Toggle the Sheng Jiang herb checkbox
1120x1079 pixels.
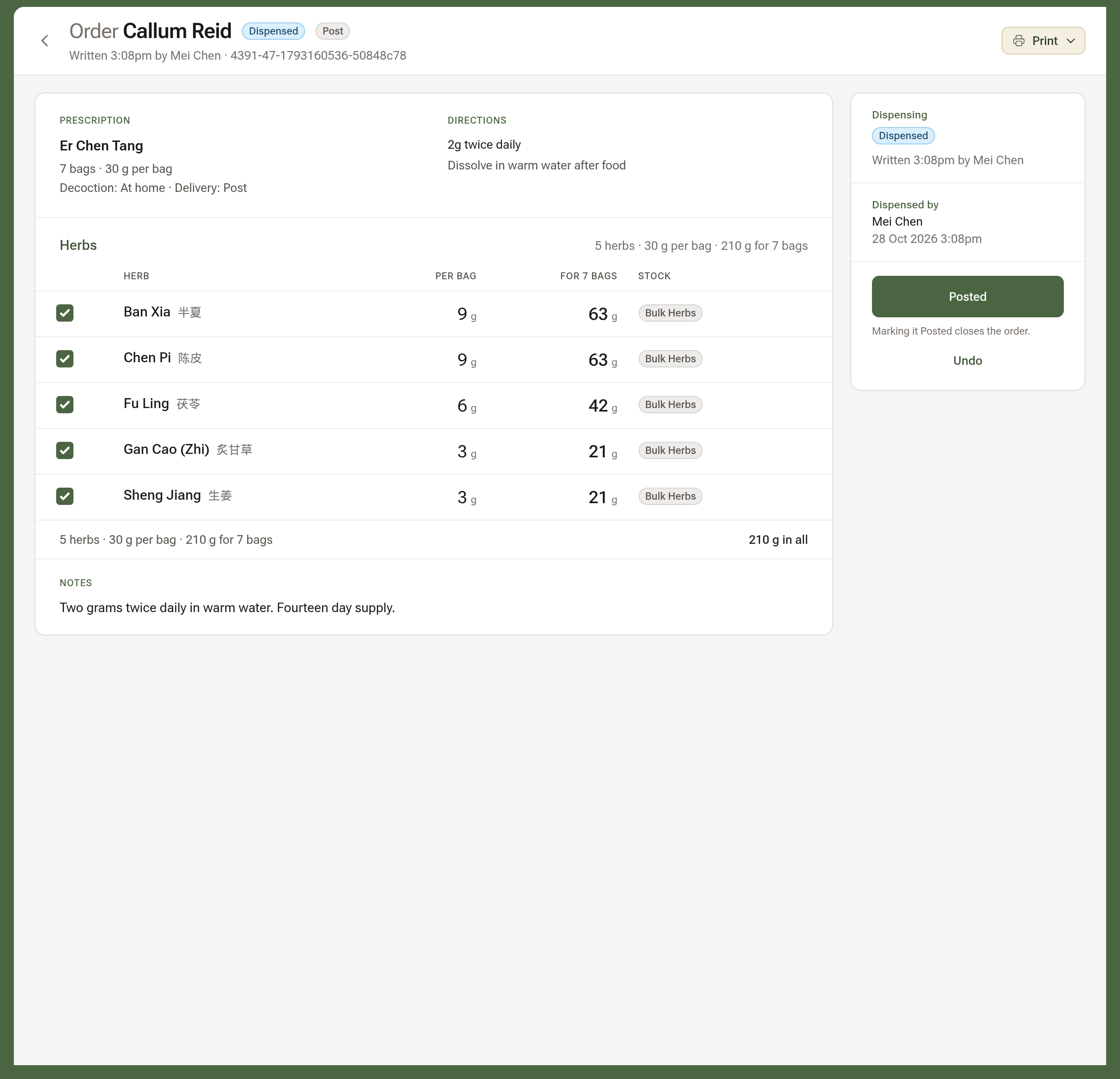coord(64,496)
